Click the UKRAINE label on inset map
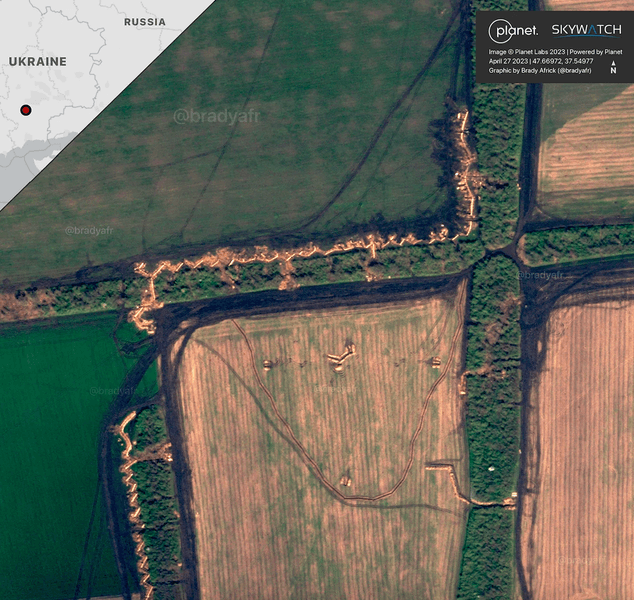Viewport: 634px width, 600px height. click(x=37, y=62)
